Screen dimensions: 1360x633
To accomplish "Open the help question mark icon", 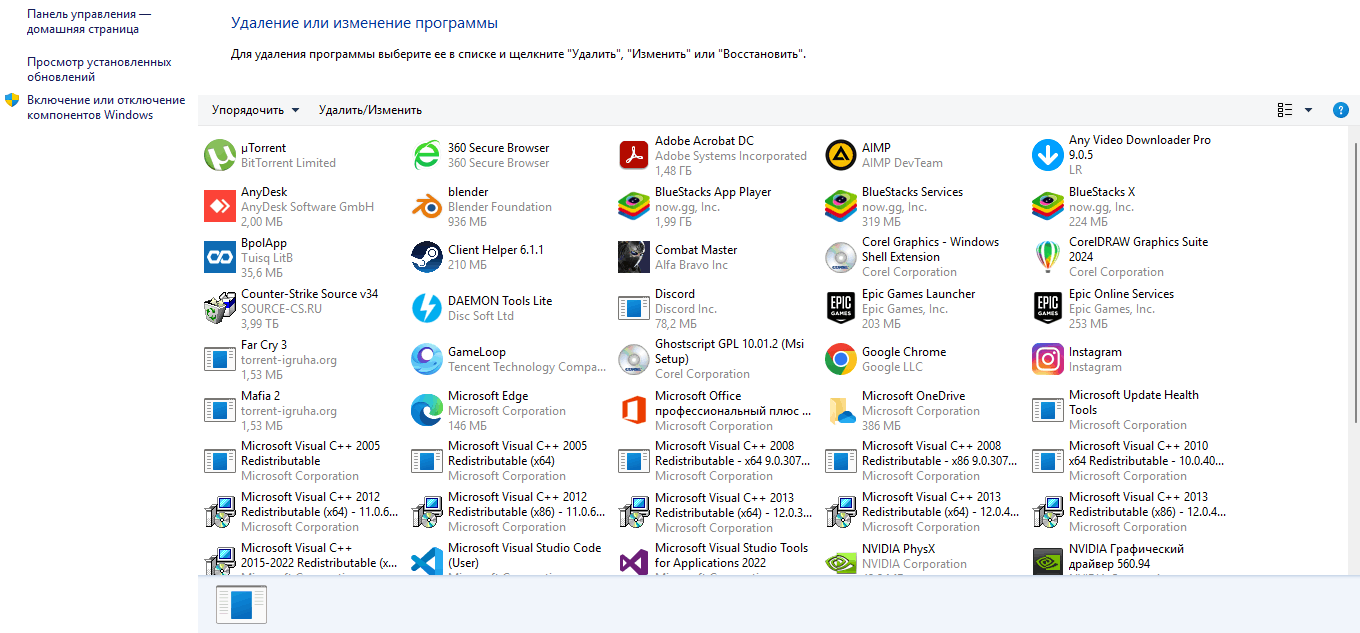I will coord(1341,110).
